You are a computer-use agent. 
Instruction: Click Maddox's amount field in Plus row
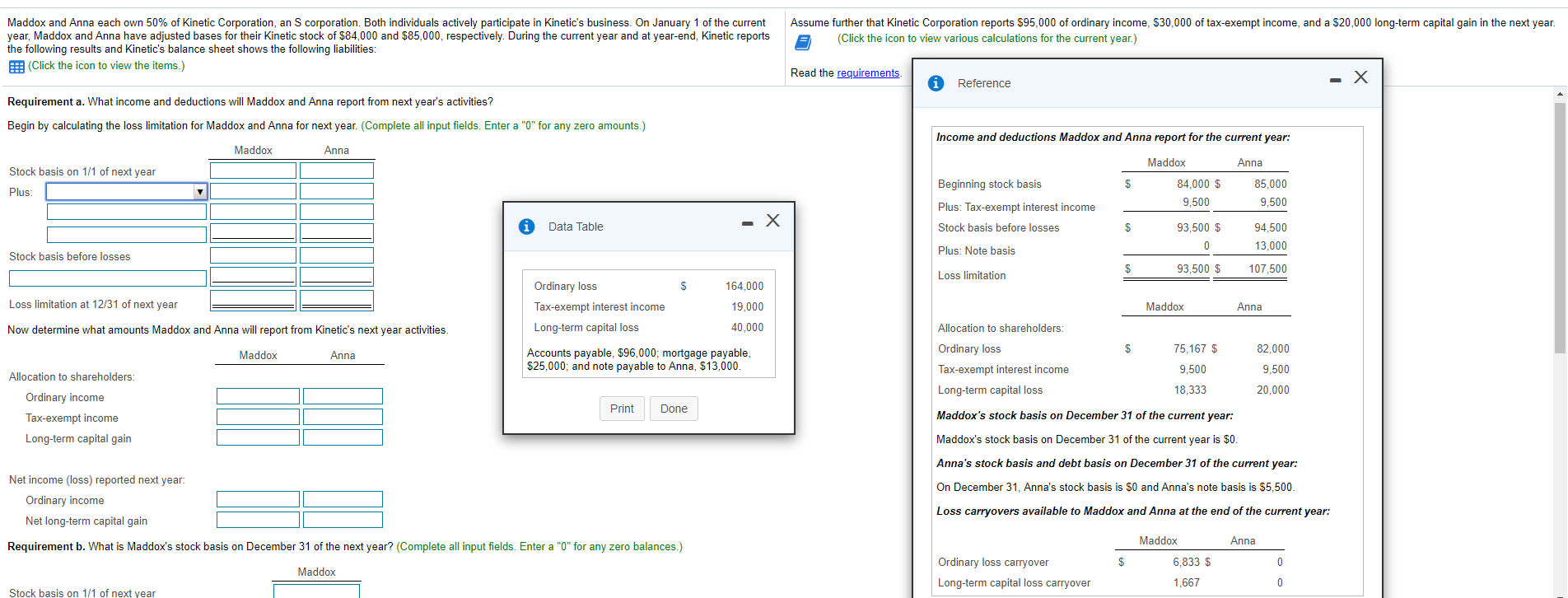[x=253, y=191]
